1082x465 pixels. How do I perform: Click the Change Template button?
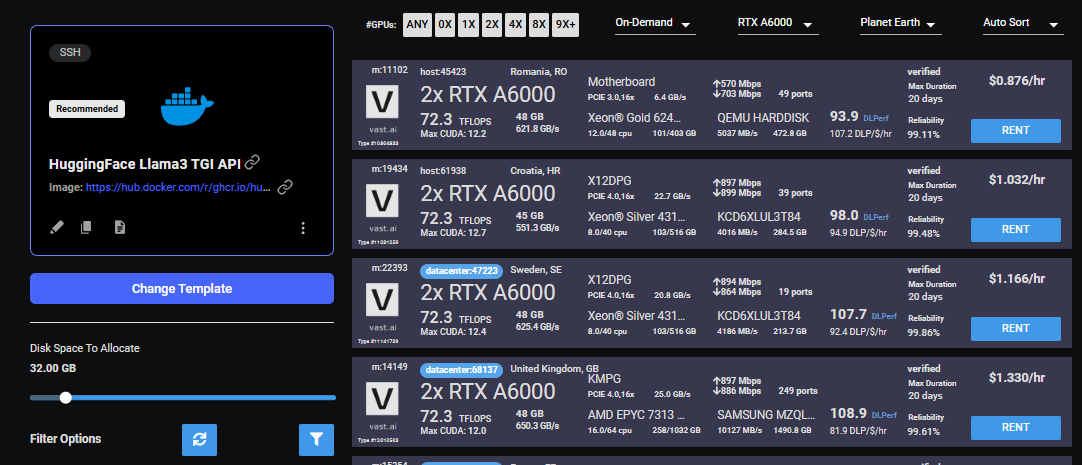(x=181, y=288)
